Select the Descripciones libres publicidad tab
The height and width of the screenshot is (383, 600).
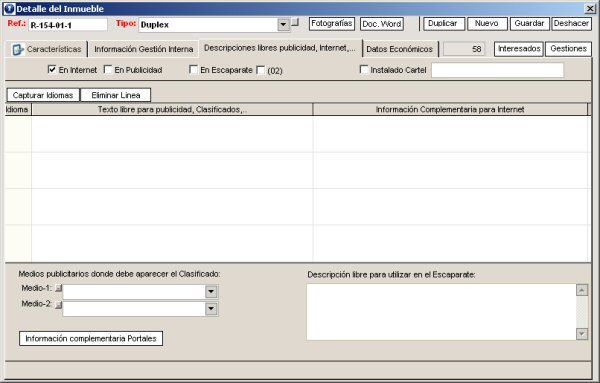pos(280,48)
